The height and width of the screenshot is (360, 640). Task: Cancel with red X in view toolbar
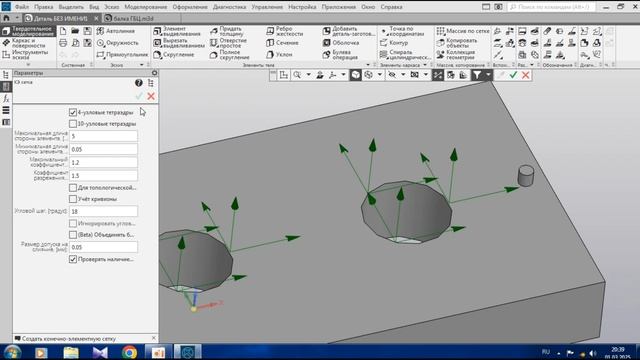pos(525,75)
